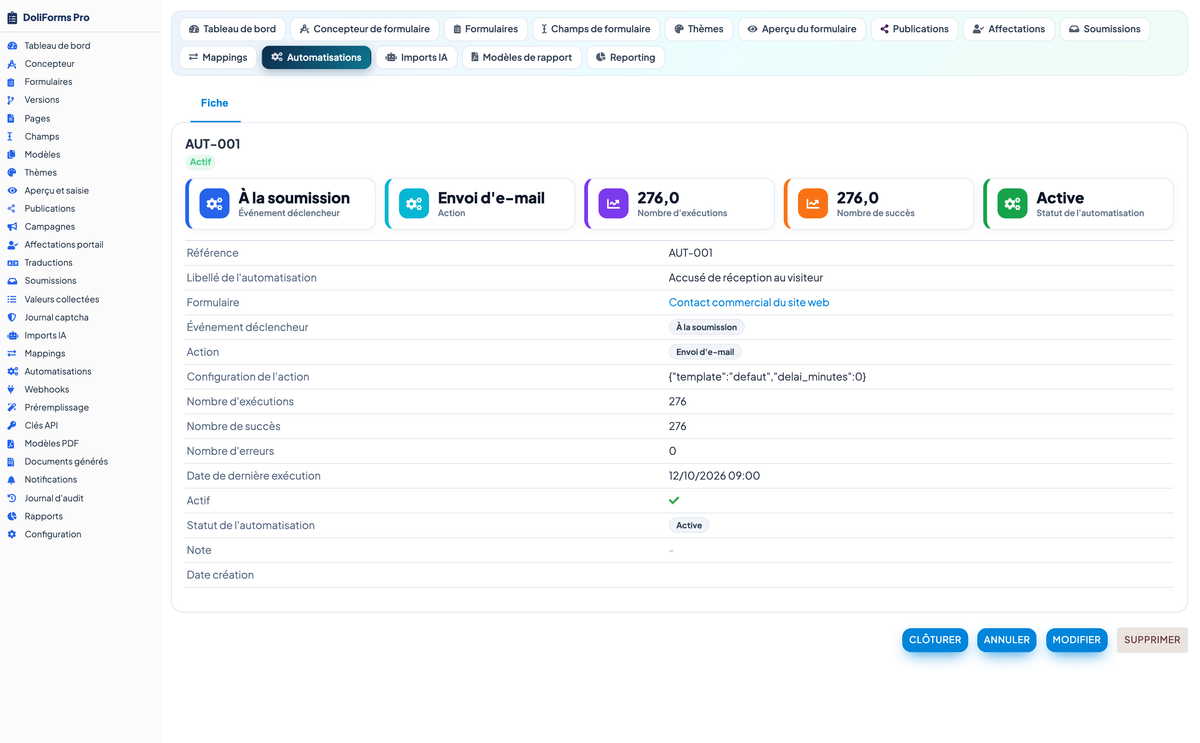1200x743 pixels.
Task: Click the green Actif status badge
Action: pyautogui.click(x=201, y=162)
